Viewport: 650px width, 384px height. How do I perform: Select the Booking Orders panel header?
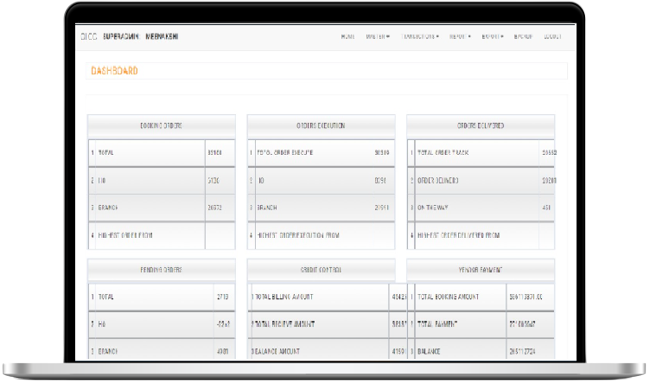(161, 126)
